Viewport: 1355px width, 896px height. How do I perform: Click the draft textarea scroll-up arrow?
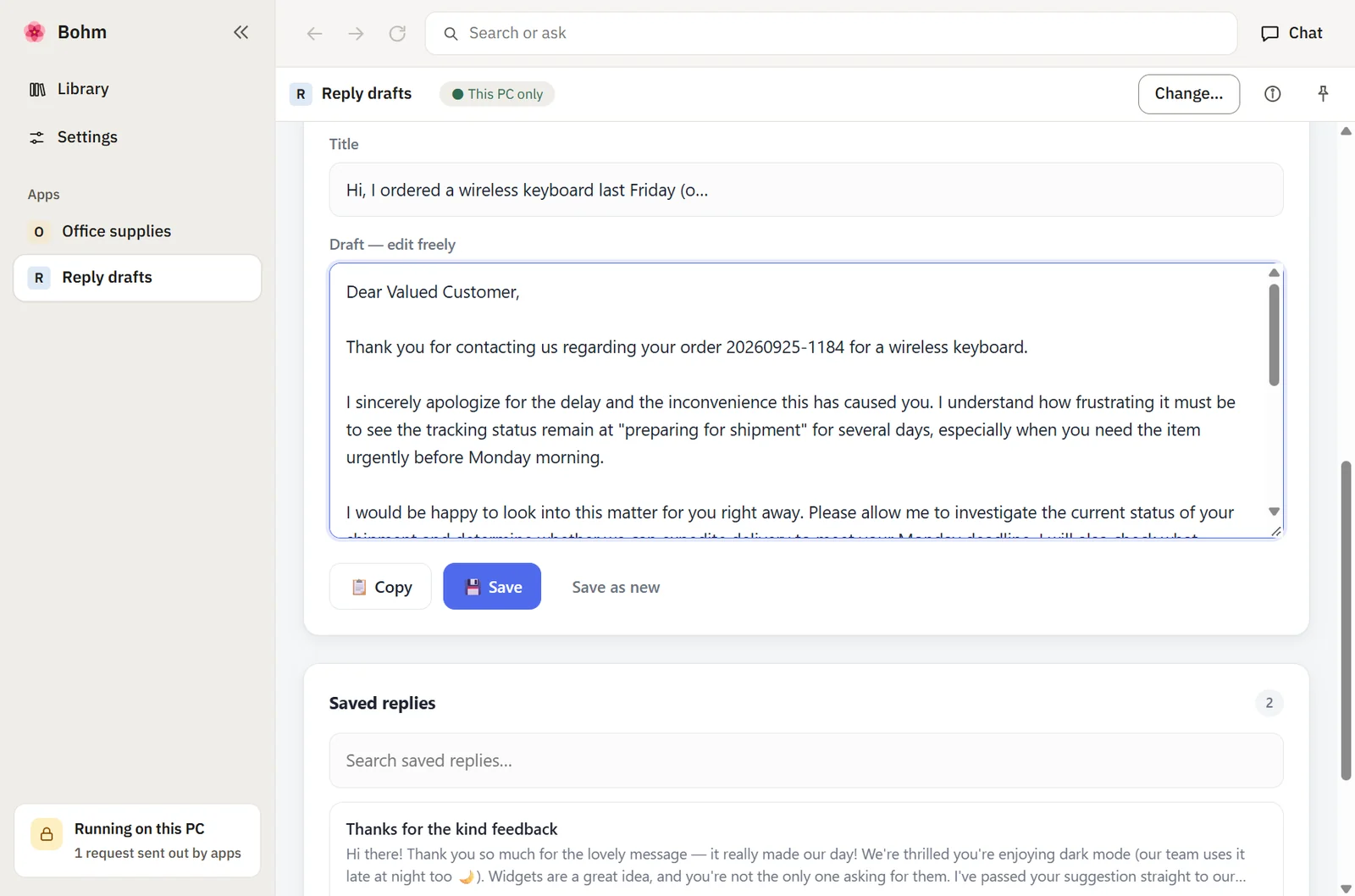click(x=1274, y=273)
